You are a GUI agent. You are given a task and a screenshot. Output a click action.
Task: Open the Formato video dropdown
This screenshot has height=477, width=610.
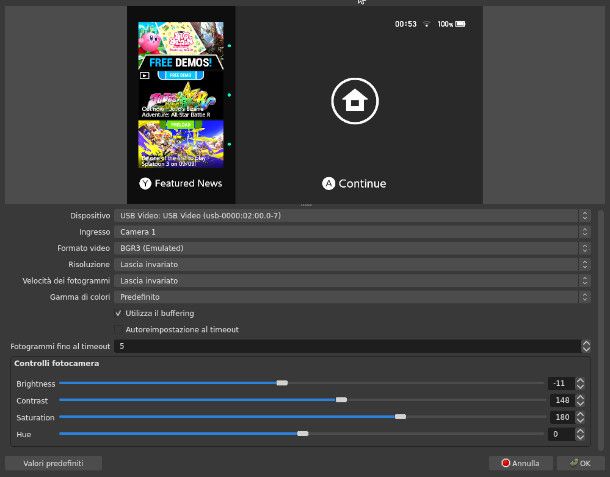[352, 248]
